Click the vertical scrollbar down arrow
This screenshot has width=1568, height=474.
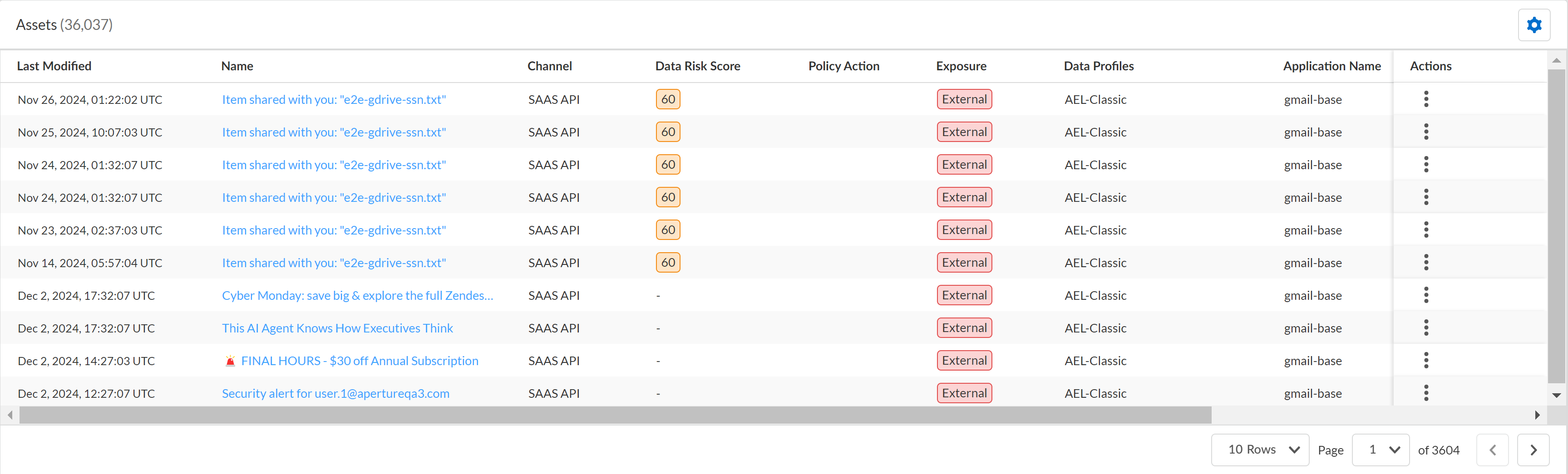pos(1556,396)
